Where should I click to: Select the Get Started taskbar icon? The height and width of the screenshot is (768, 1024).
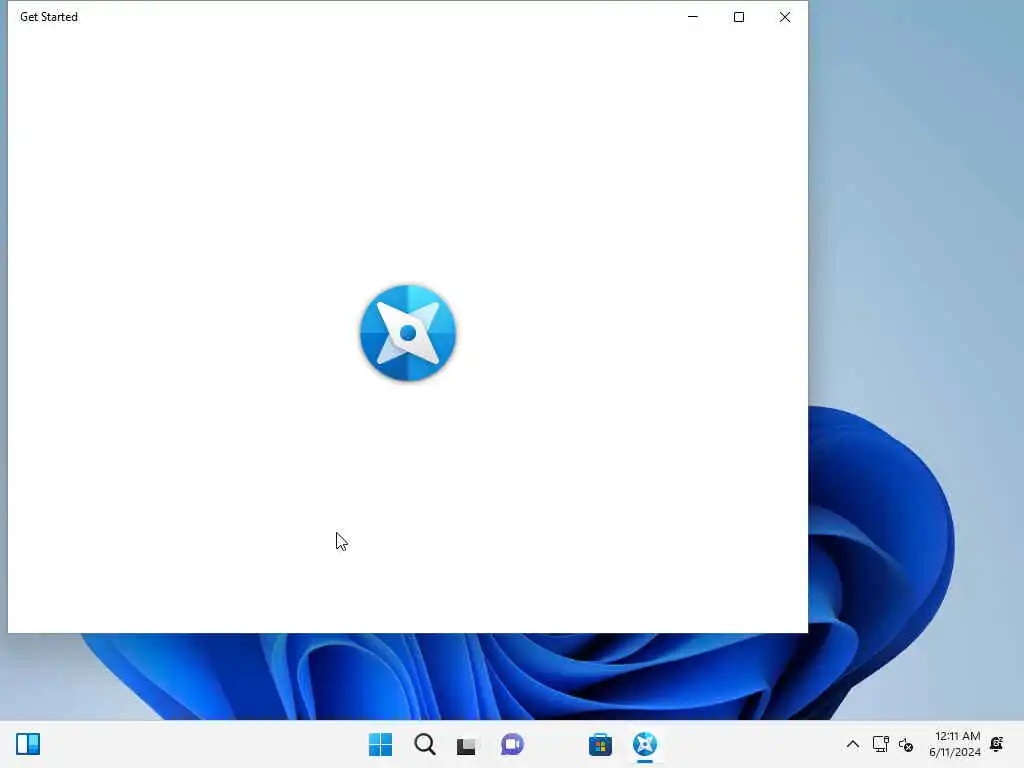click(x=645, y=744)
